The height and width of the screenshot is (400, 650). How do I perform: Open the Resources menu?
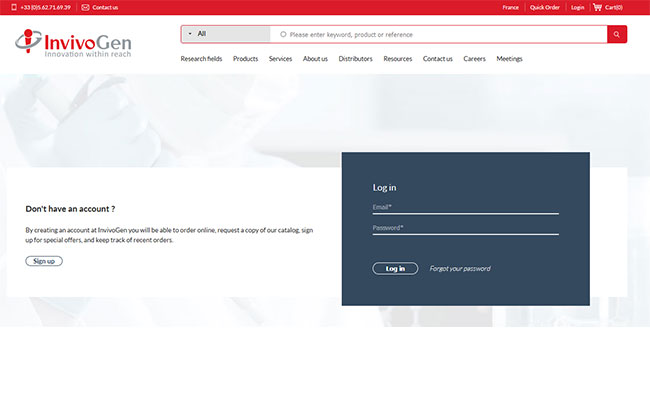(x=398, y=59)
